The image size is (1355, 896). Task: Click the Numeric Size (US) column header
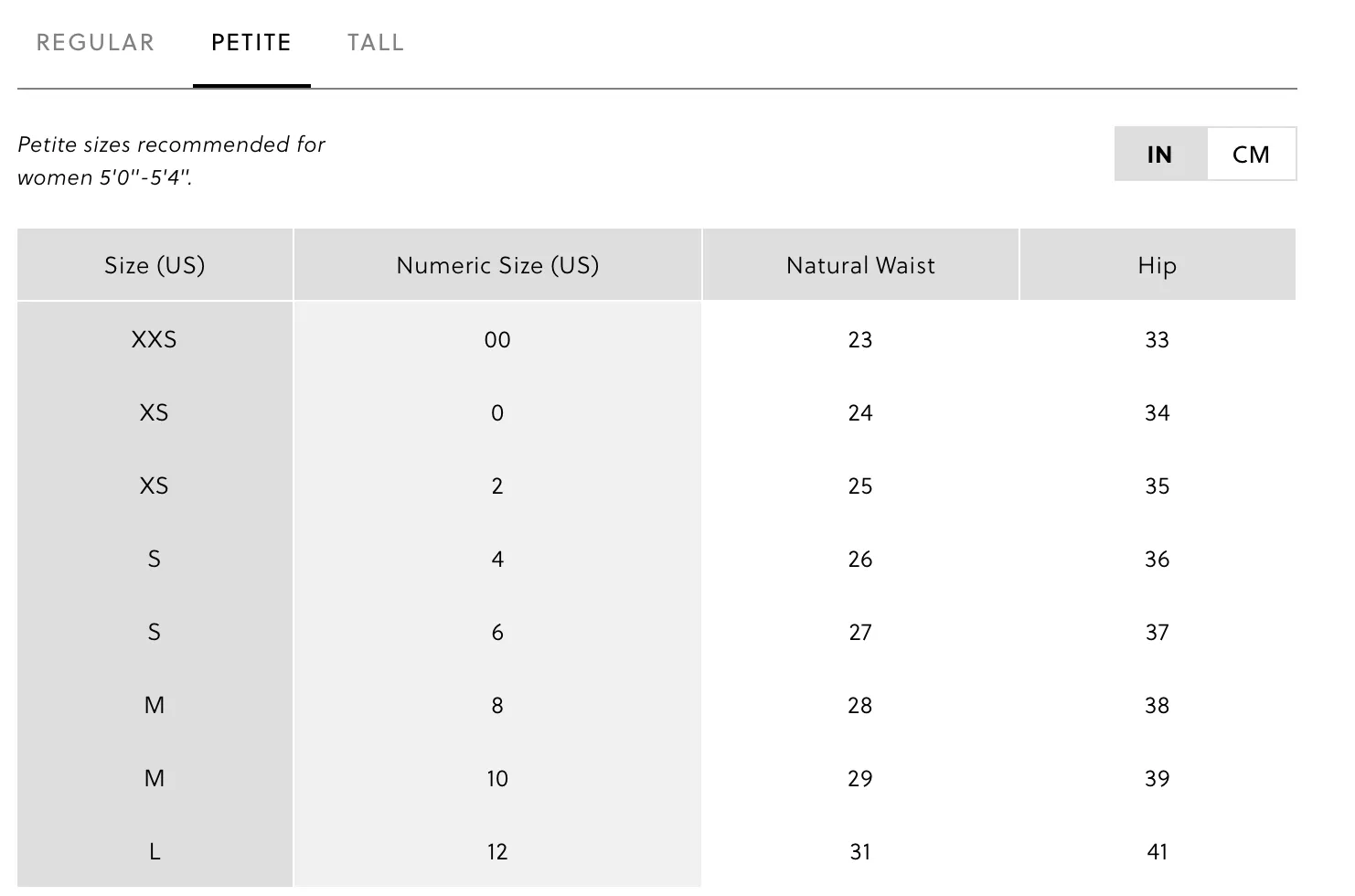(x=497, y=265)
